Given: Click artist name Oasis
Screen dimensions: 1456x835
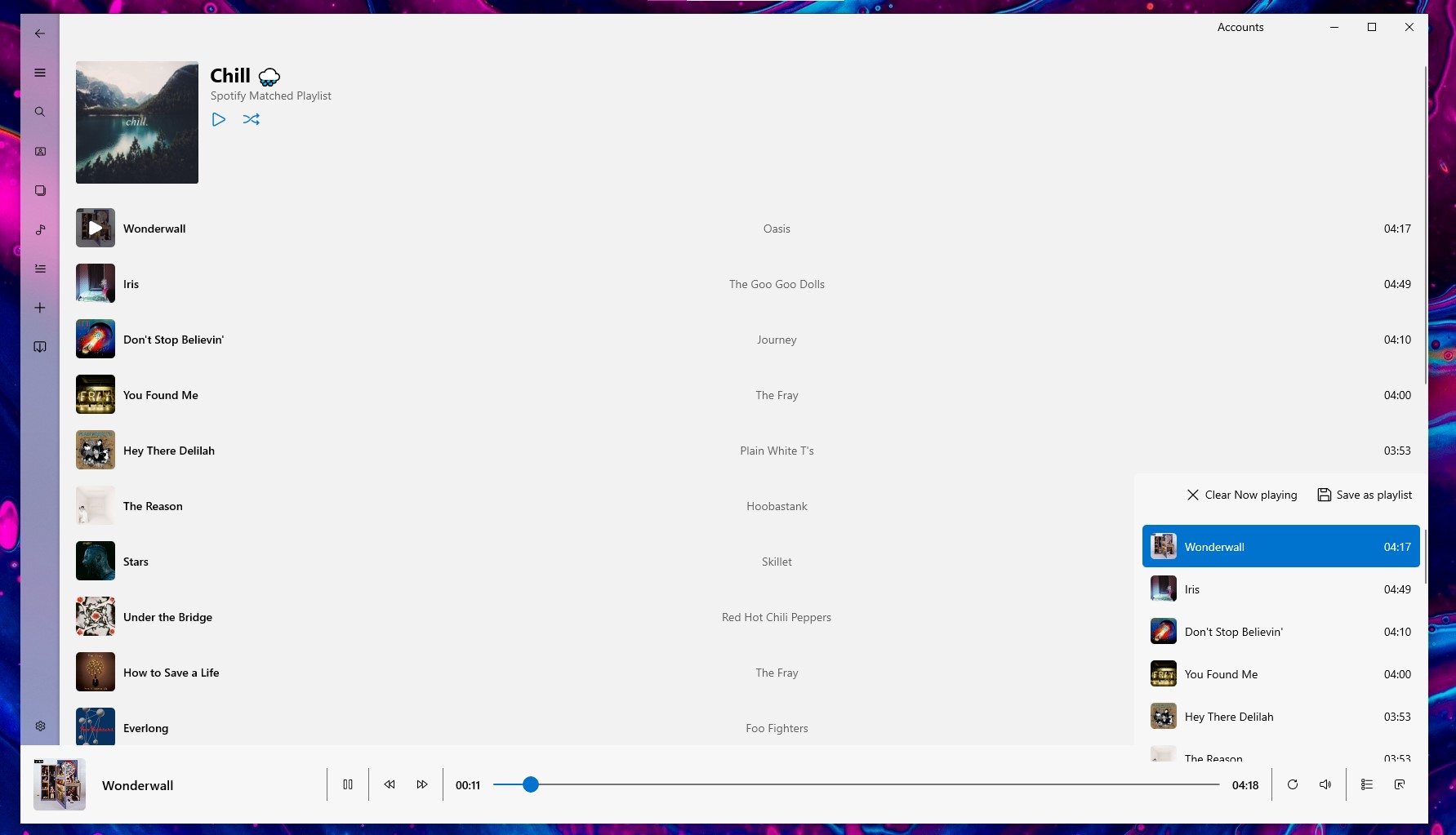Looking at the screenshot, I should pos(777,229).
